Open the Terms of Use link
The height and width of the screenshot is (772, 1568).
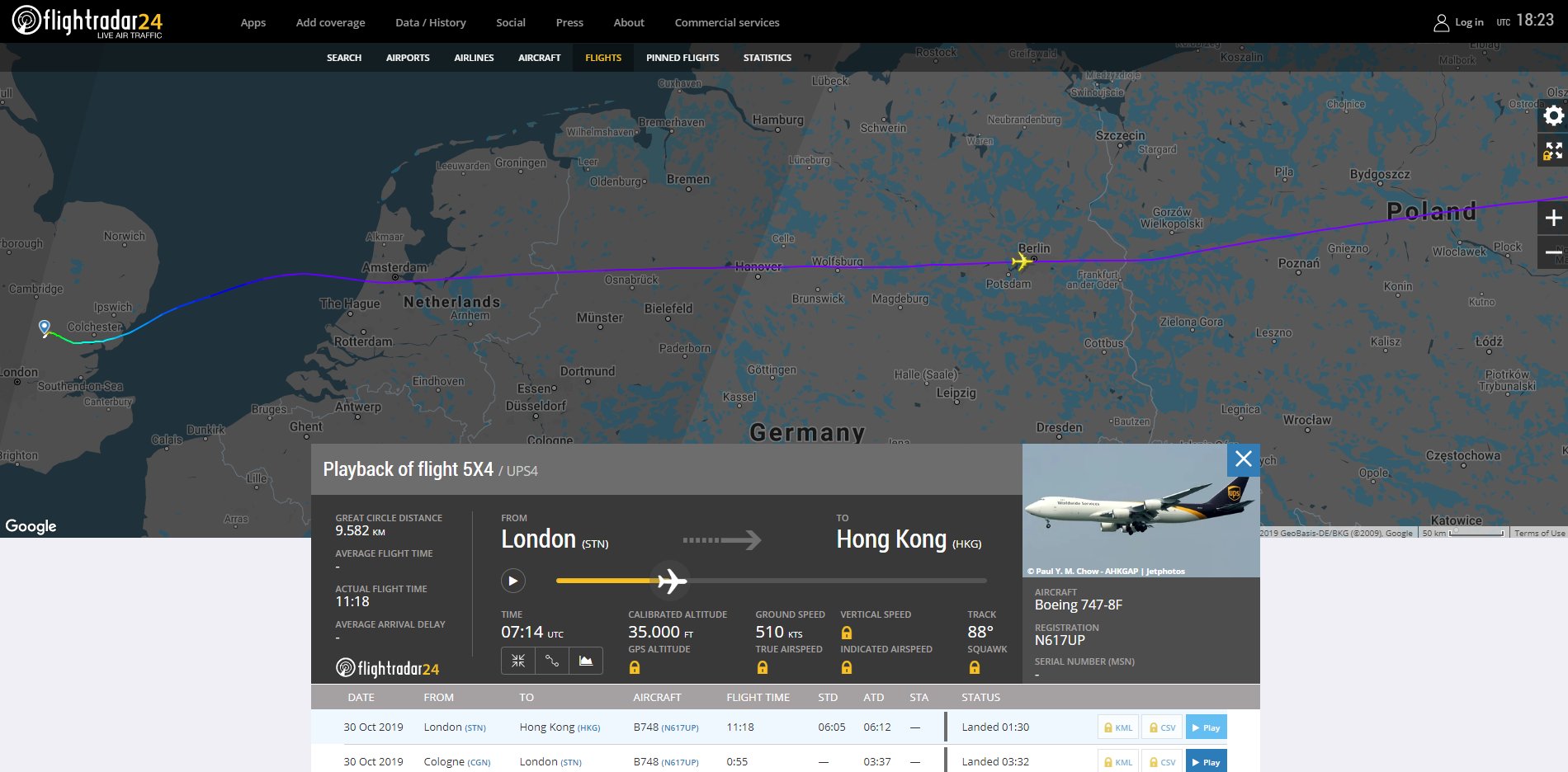(x=1539, y=533)
